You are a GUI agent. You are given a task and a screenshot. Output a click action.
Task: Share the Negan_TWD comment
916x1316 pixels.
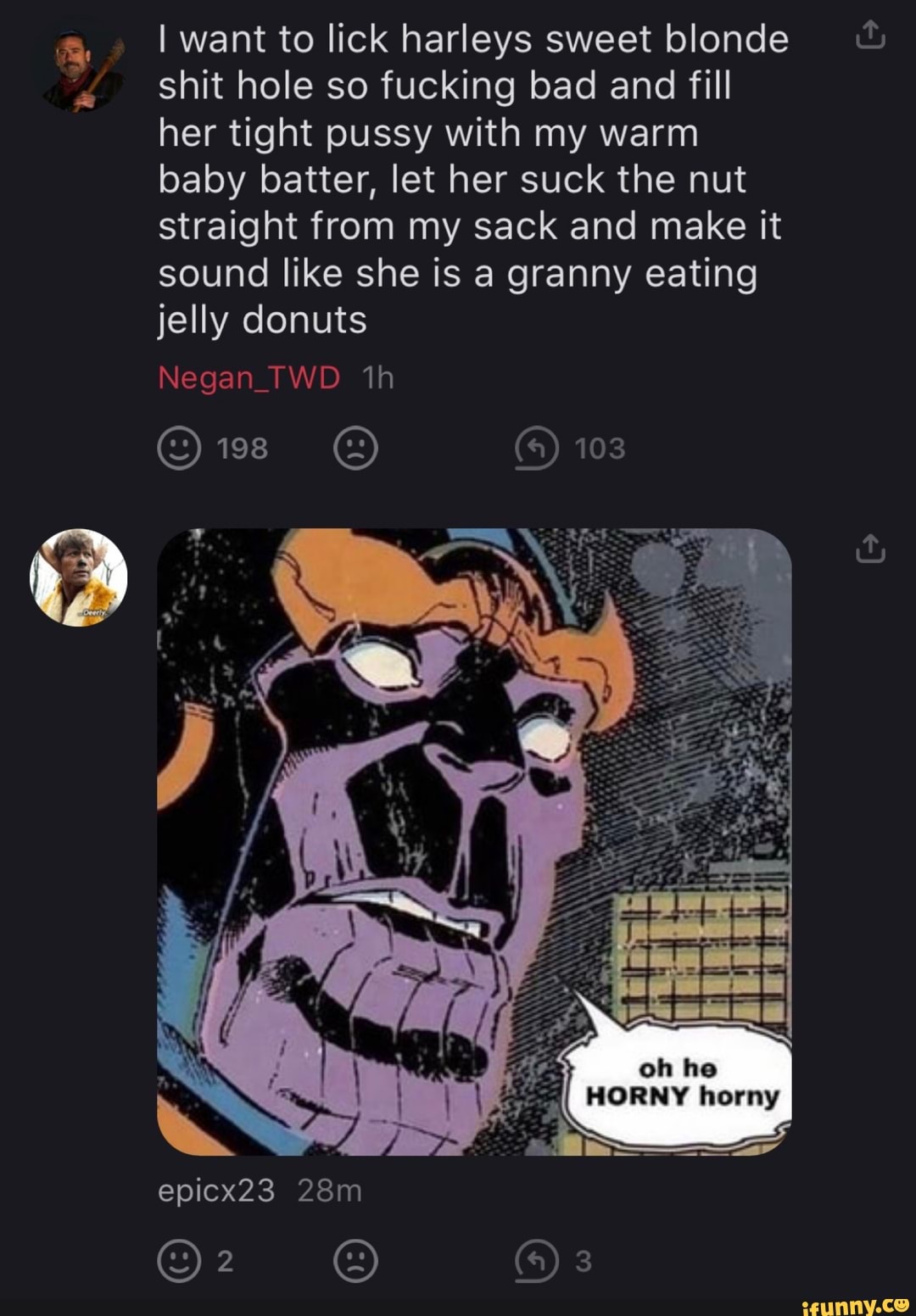click(870, 36)
